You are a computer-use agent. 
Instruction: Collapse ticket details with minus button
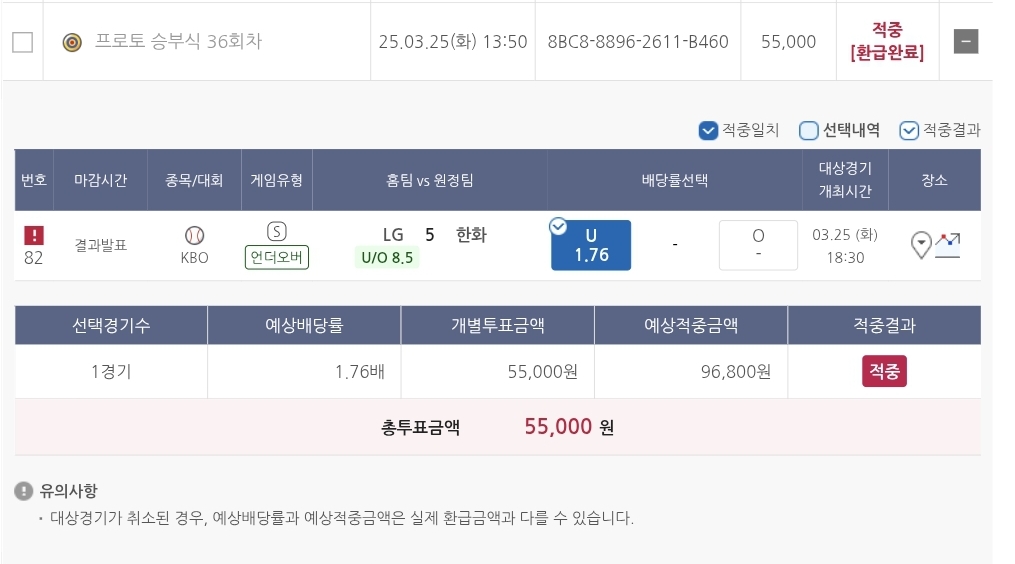pyautogui.click(x=966, y=41)
